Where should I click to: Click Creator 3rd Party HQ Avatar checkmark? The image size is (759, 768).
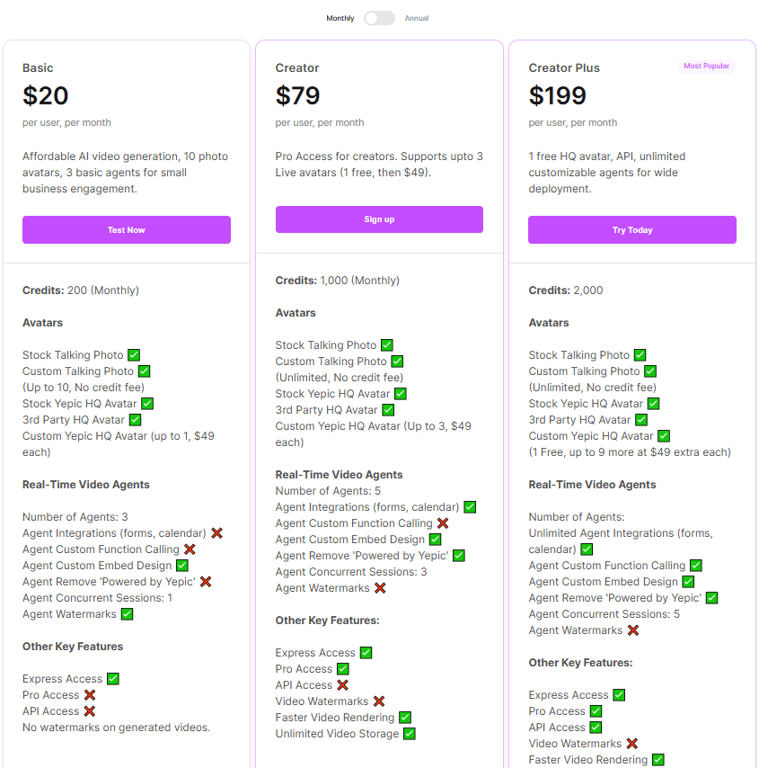388,410
